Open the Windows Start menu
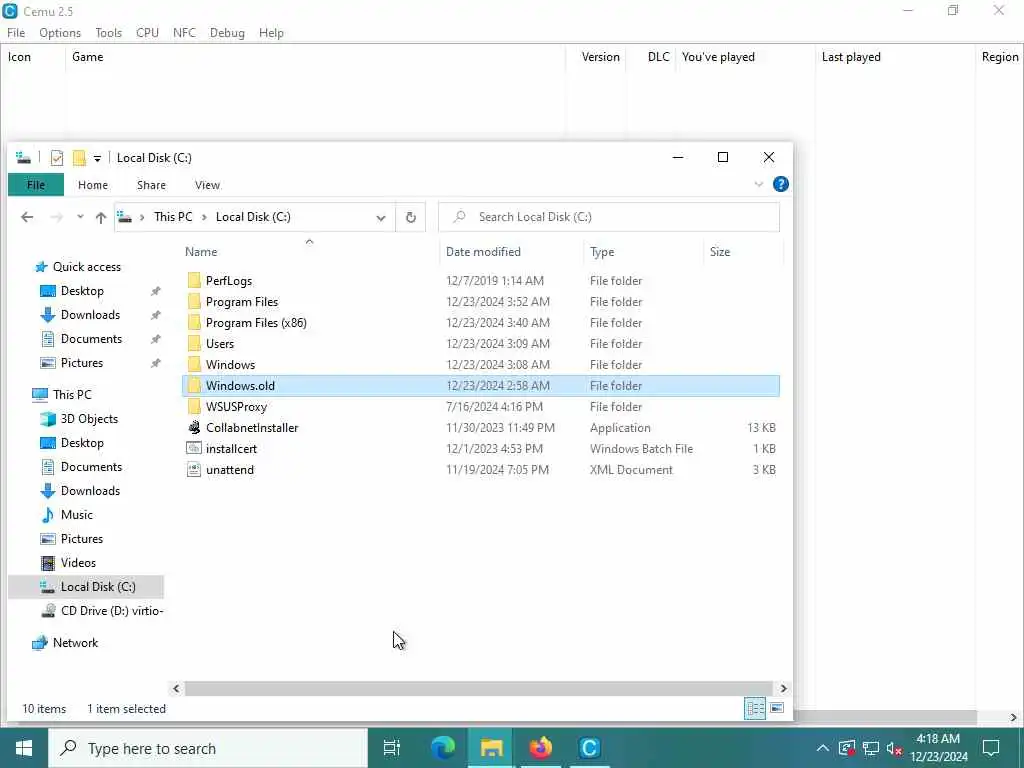1024x768 pixels. click(24, 748)
